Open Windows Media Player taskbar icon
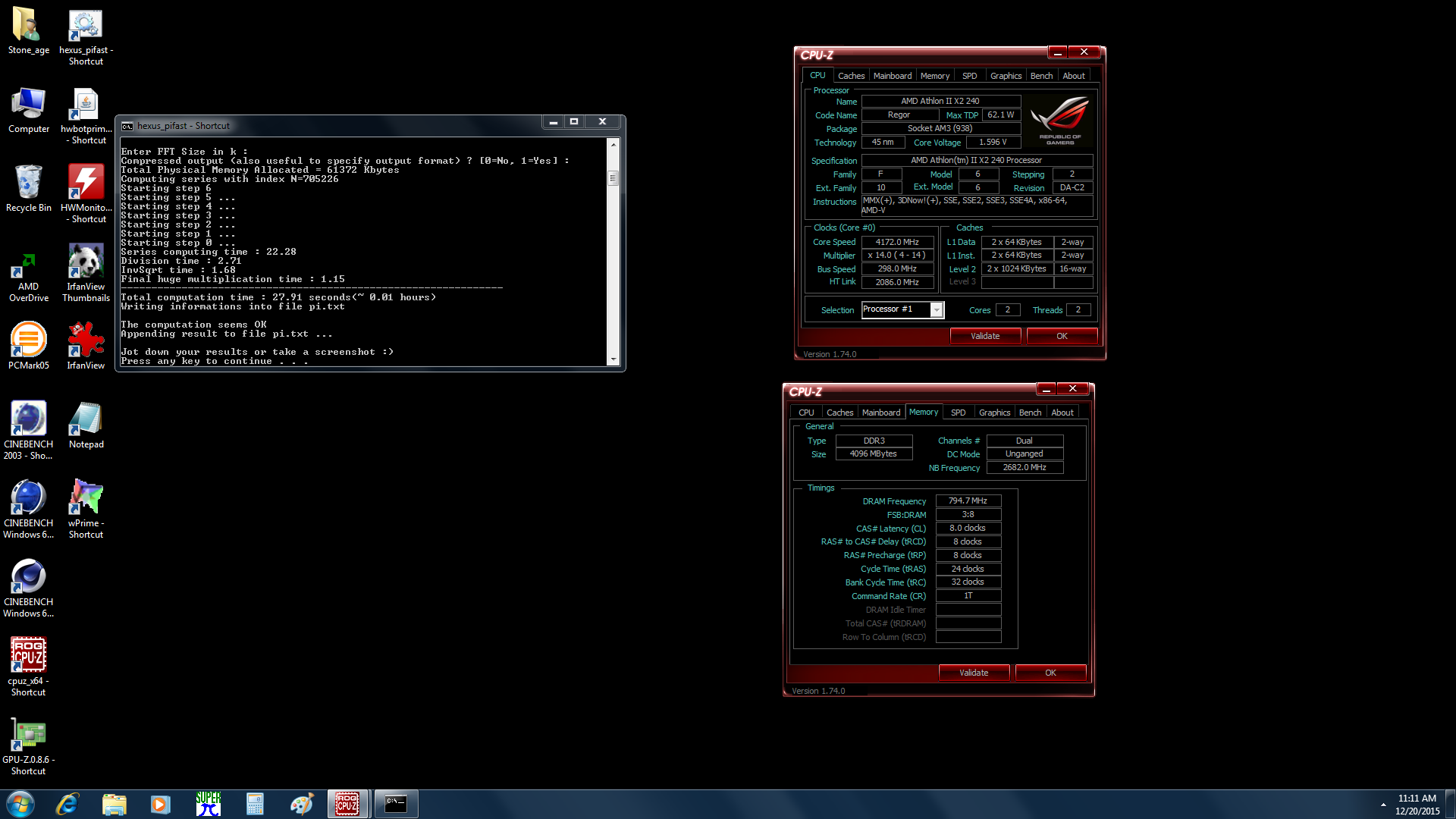Viewport: 1456px width, 819px height. [161, 804]
